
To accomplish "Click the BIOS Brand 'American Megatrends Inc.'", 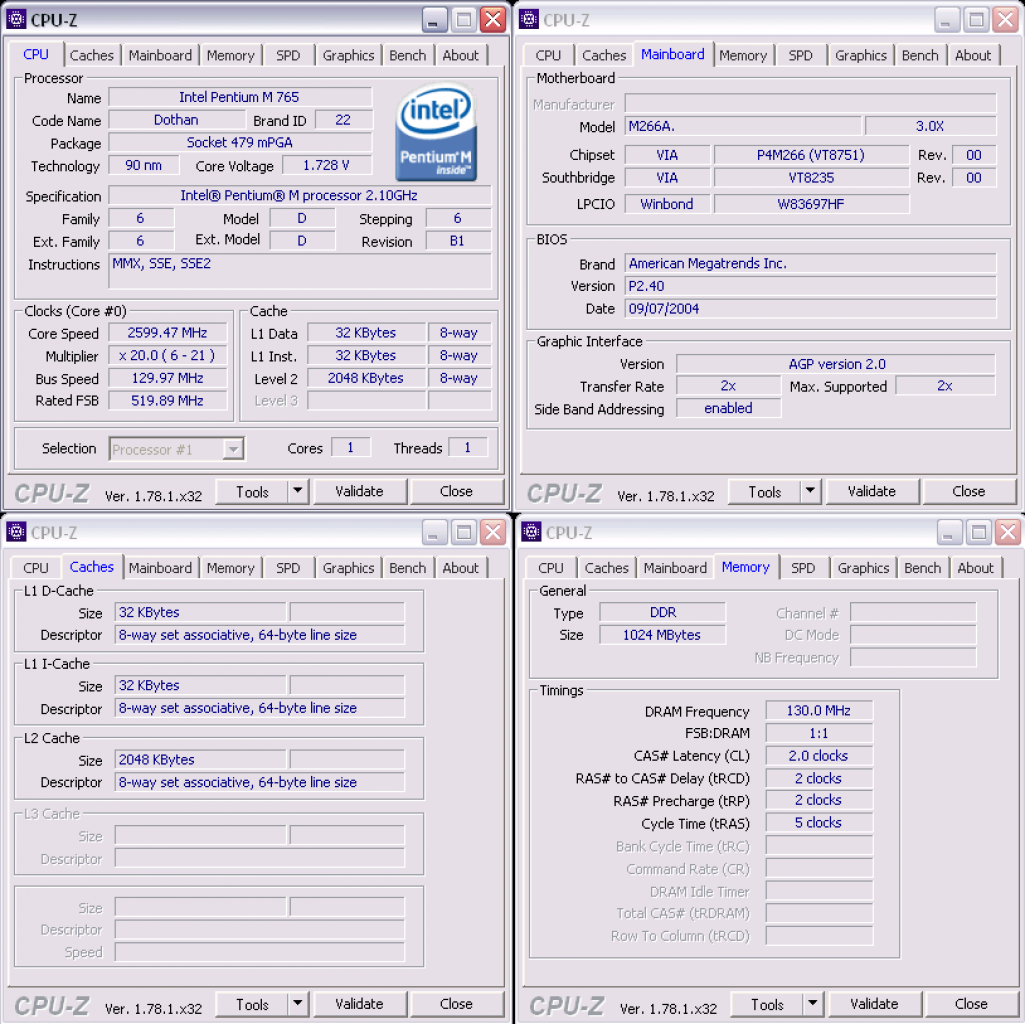I will [811, 264].
